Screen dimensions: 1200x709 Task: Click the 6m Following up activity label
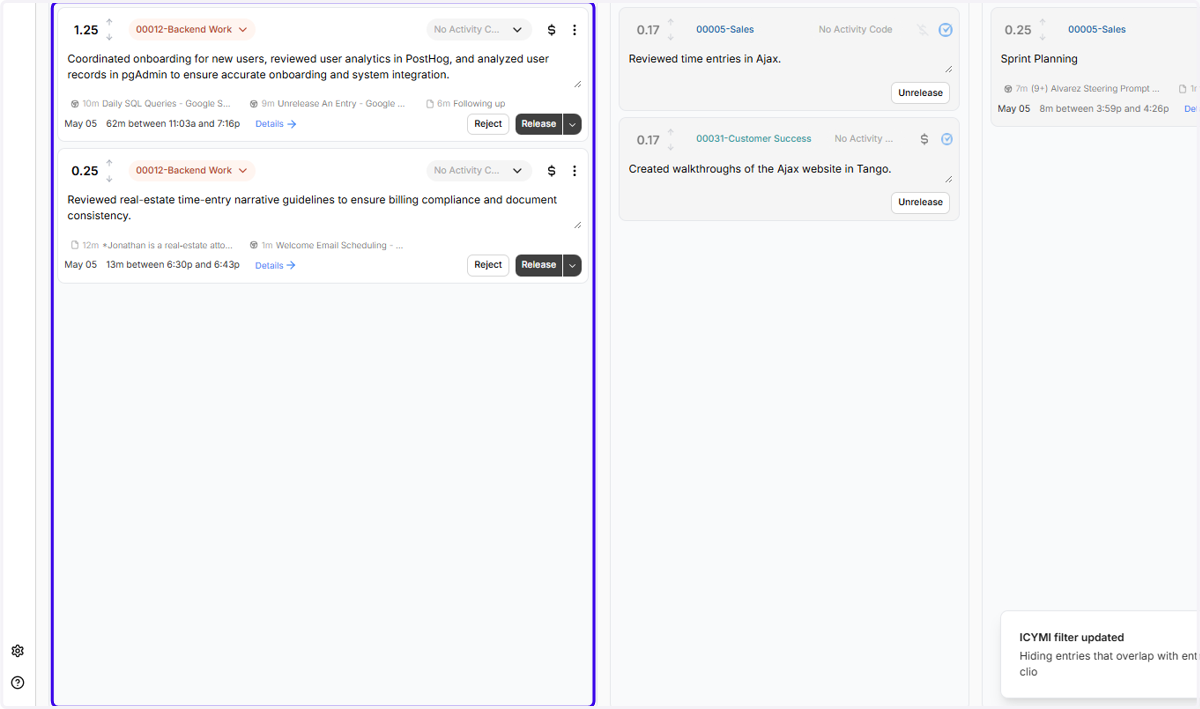(x=471, y=104)
